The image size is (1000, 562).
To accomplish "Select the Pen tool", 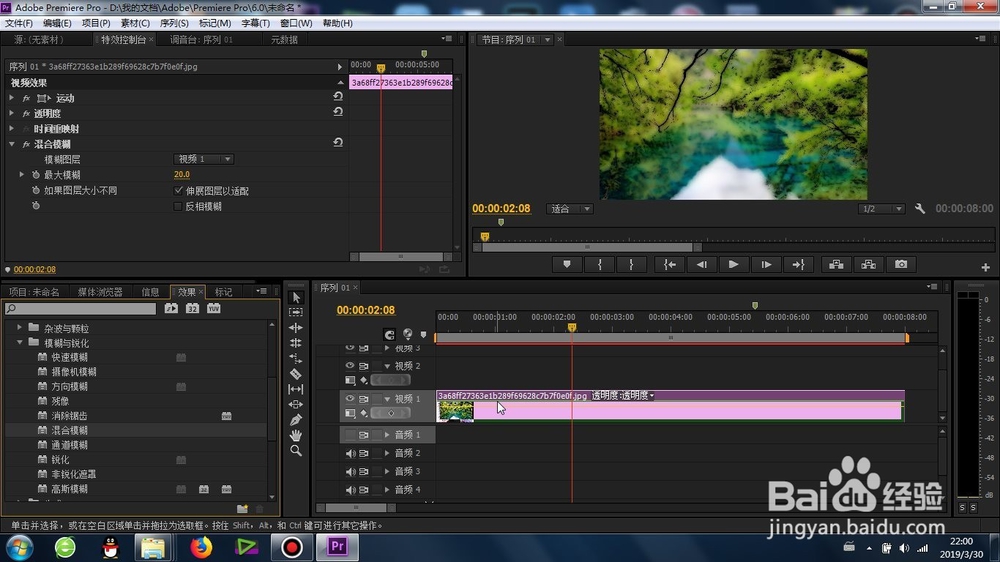I will click(296, 420).
